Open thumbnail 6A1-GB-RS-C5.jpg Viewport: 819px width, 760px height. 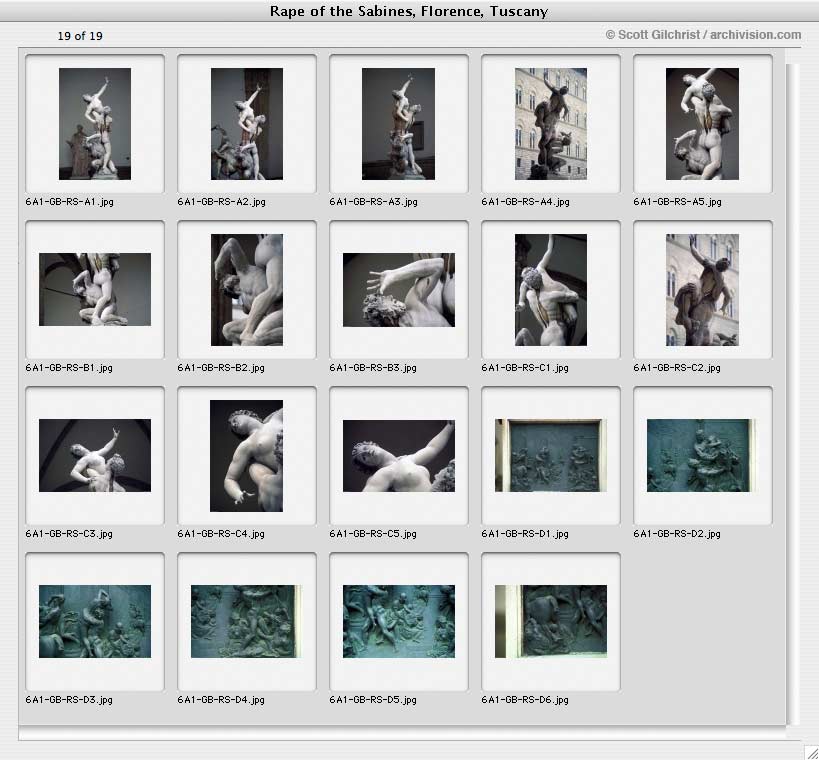point(399,456)
